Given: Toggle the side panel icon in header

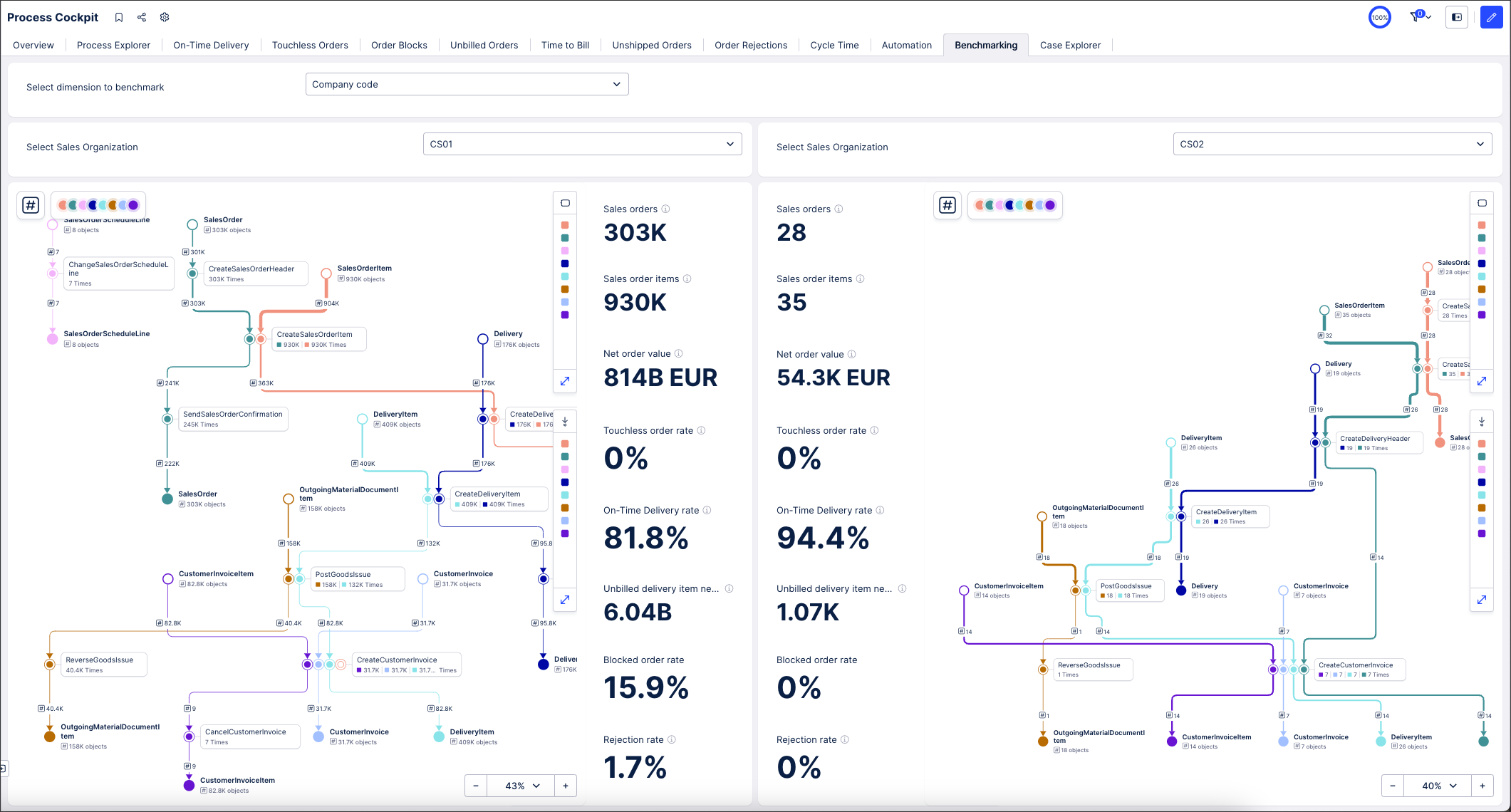Looking at the screenshot, I should pyautogui.click(x=1457, y=17).
